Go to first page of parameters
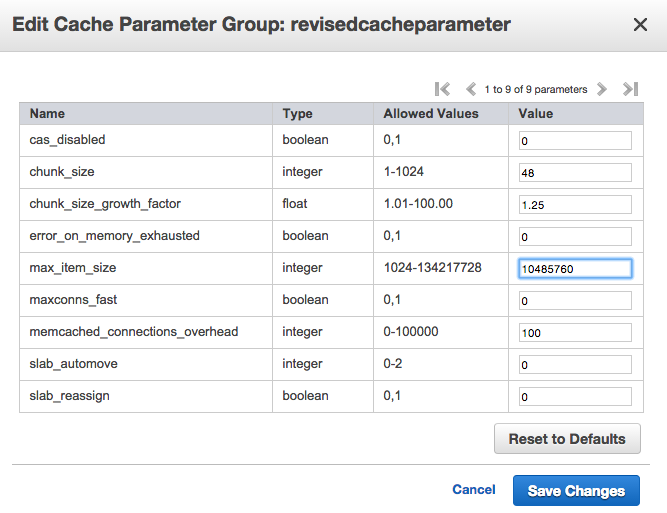667x513 pixels. coord(442,89)
